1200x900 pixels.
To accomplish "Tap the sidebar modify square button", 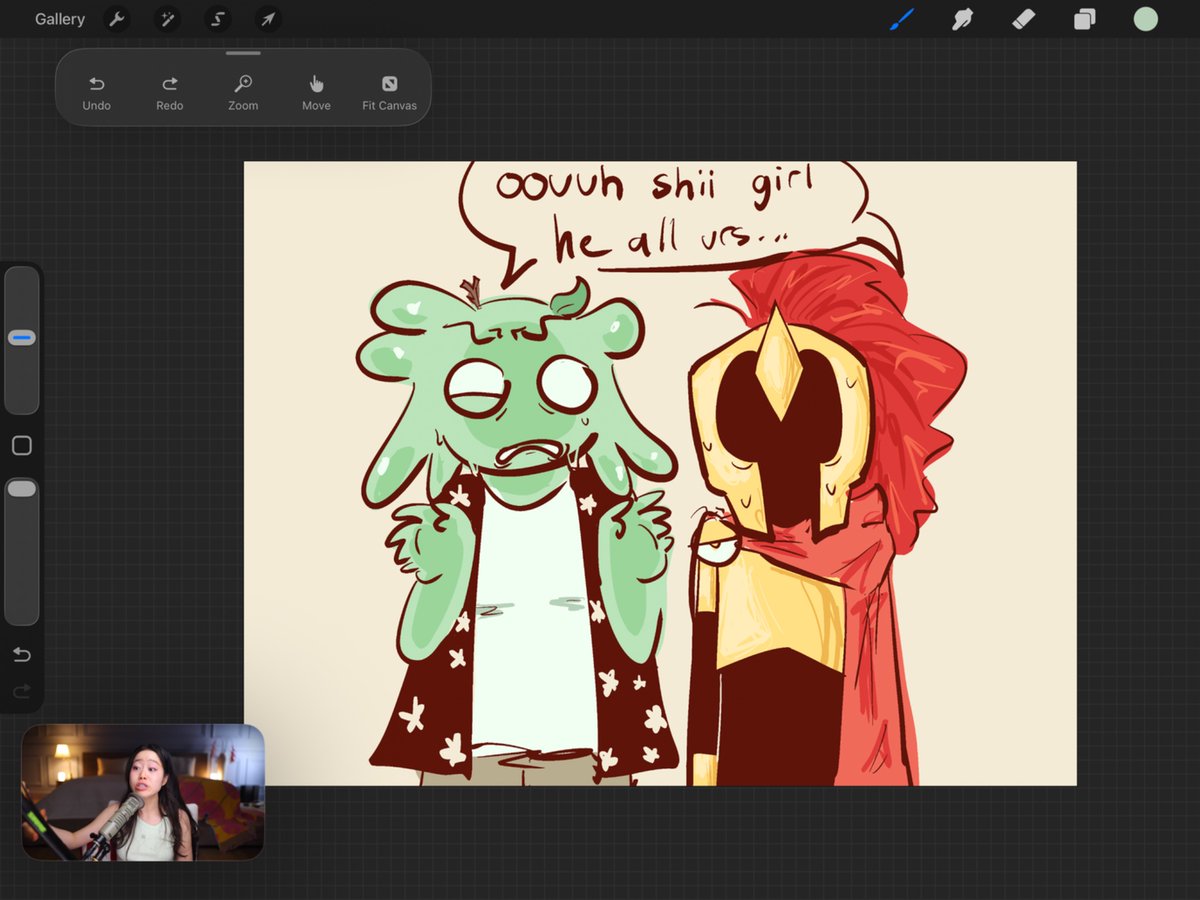I will coord(22,446).
